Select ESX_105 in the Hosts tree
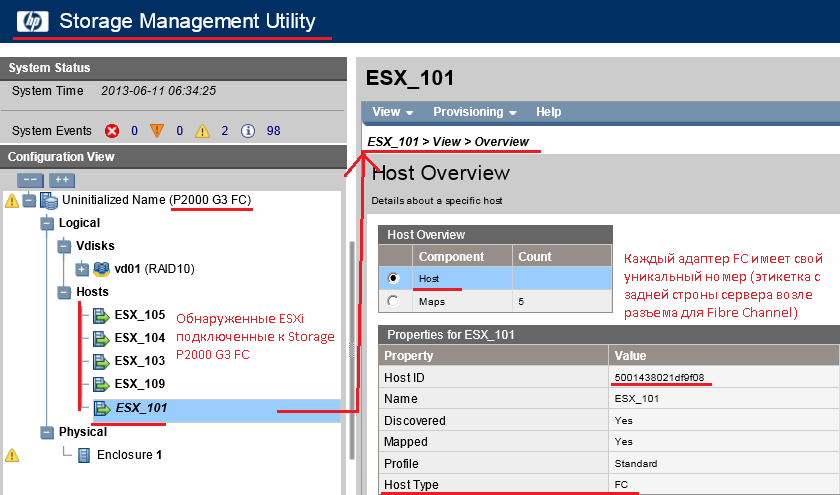 pyautogui.click(x=139, y=315)
